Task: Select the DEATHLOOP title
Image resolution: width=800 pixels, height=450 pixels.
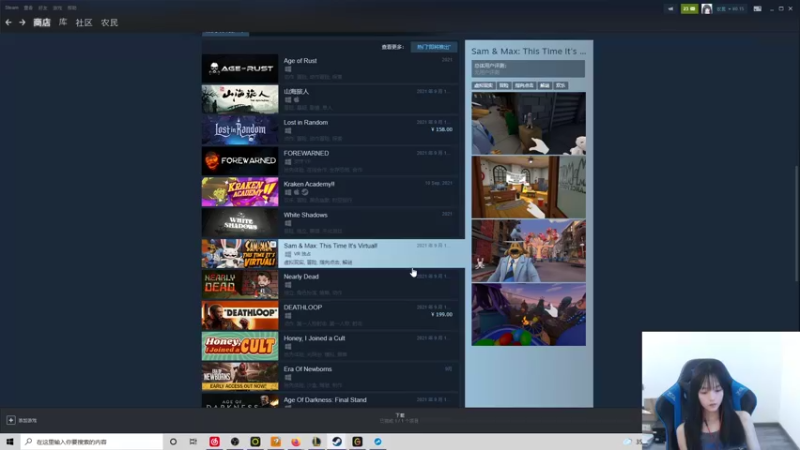Action: [303, 307]
